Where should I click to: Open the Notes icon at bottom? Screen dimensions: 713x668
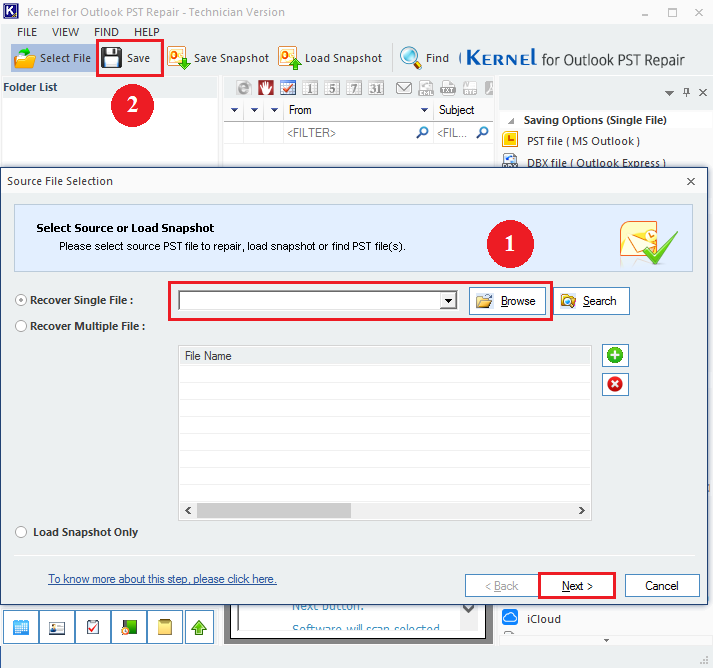pos(165,627)
